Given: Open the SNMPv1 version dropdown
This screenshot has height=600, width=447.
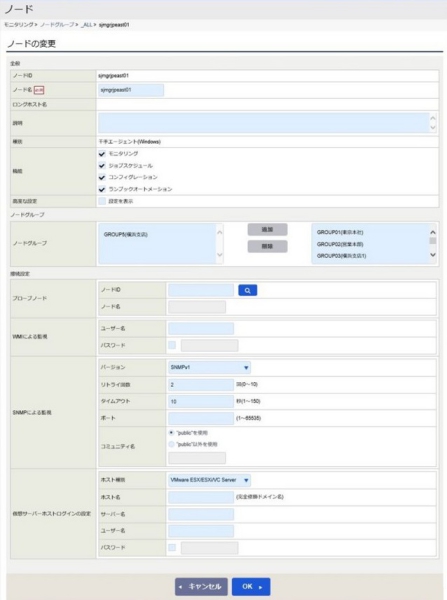Looking at the screenshot, I should point(209,367).
